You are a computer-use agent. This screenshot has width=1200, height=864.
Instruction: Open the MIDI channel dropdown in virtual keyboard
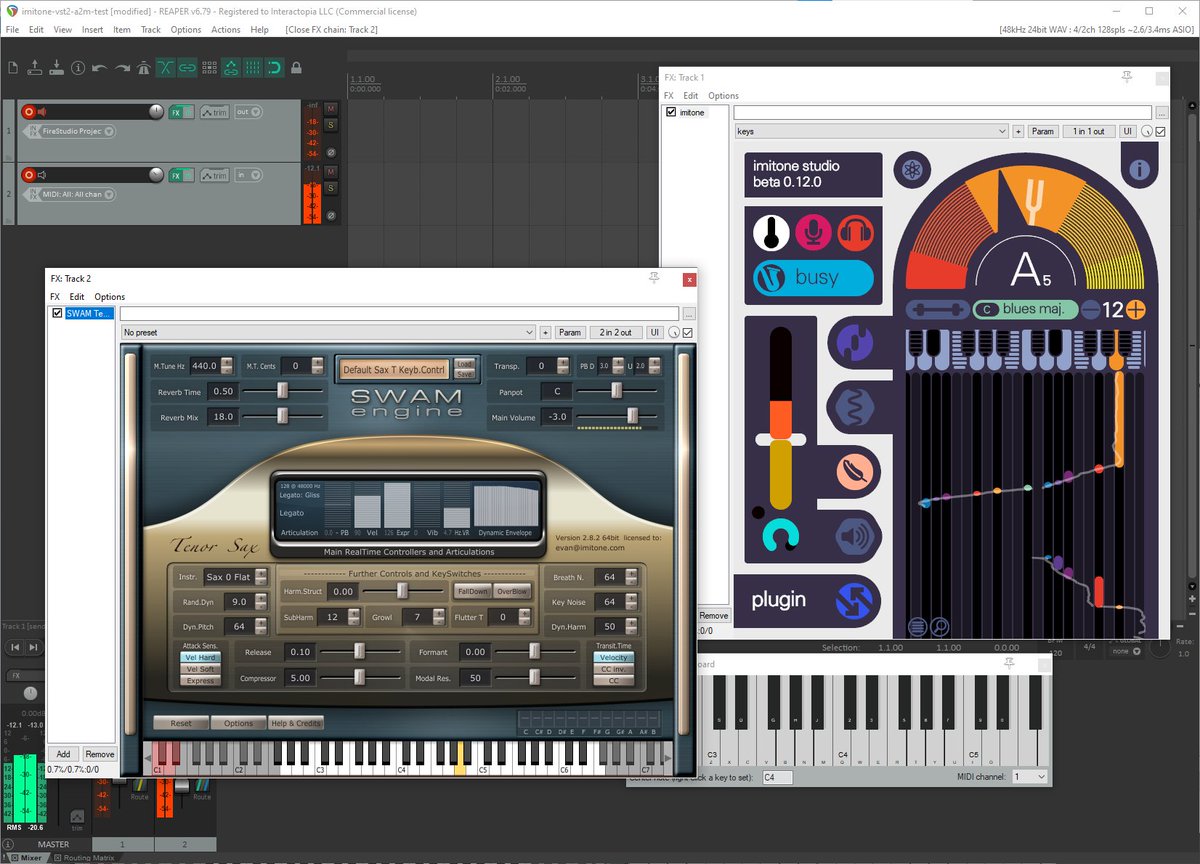click(1029, 776)
